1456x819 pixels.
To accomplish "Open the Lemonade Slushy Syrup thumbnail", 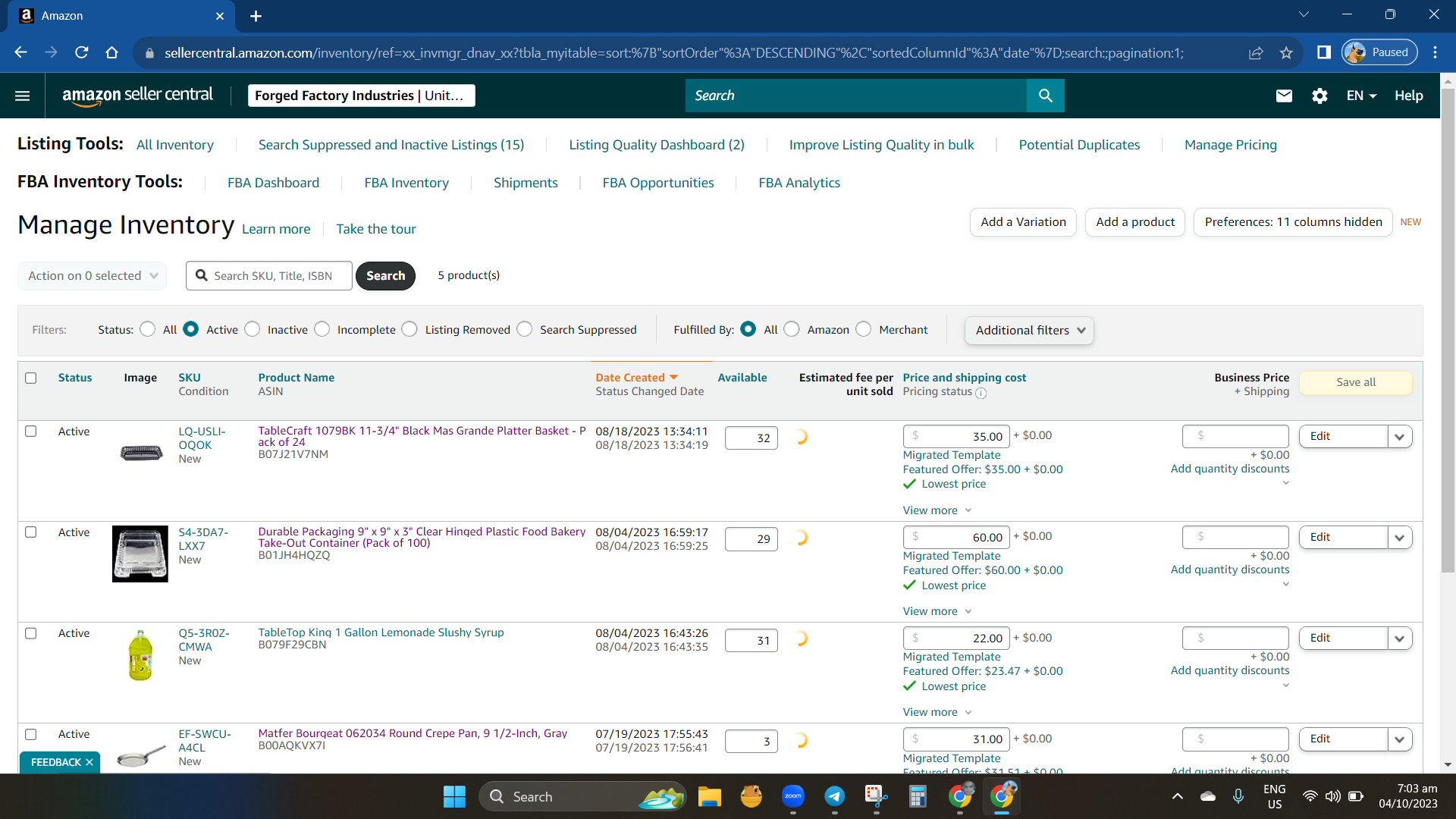I will (140, 655).
